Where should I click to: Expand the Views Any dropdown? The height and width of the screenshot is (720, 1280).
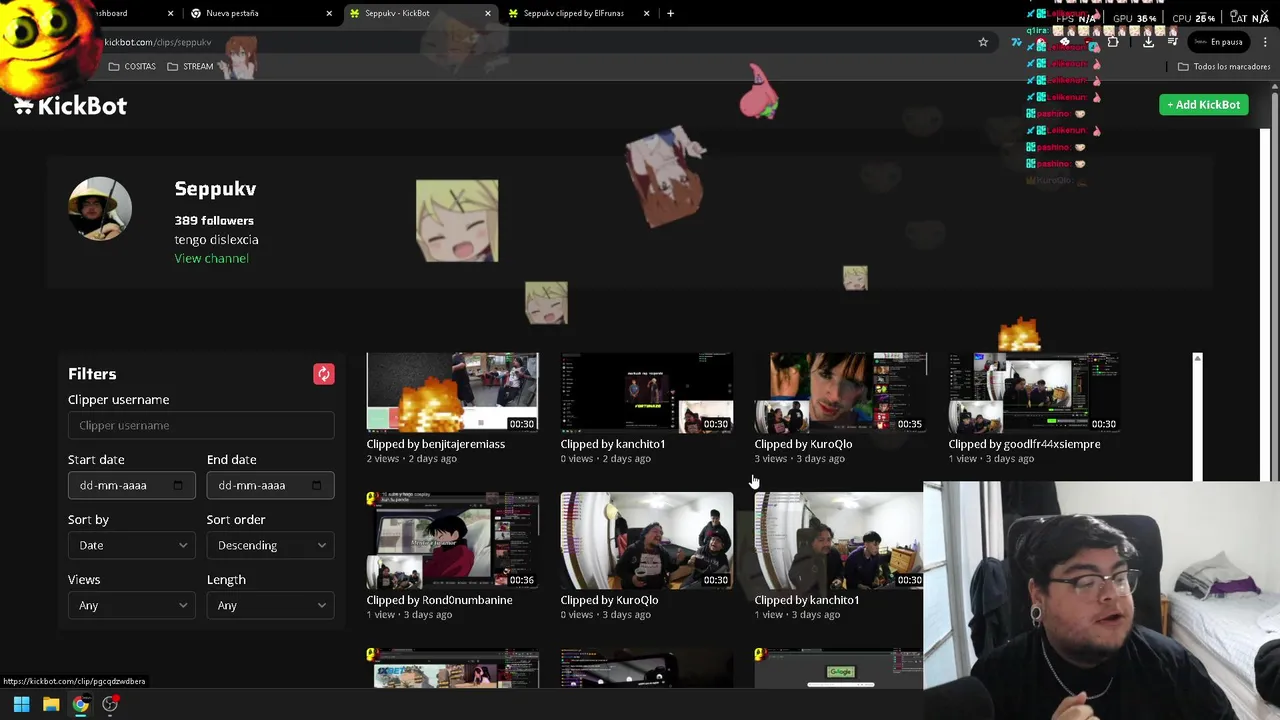pos(132,605)
